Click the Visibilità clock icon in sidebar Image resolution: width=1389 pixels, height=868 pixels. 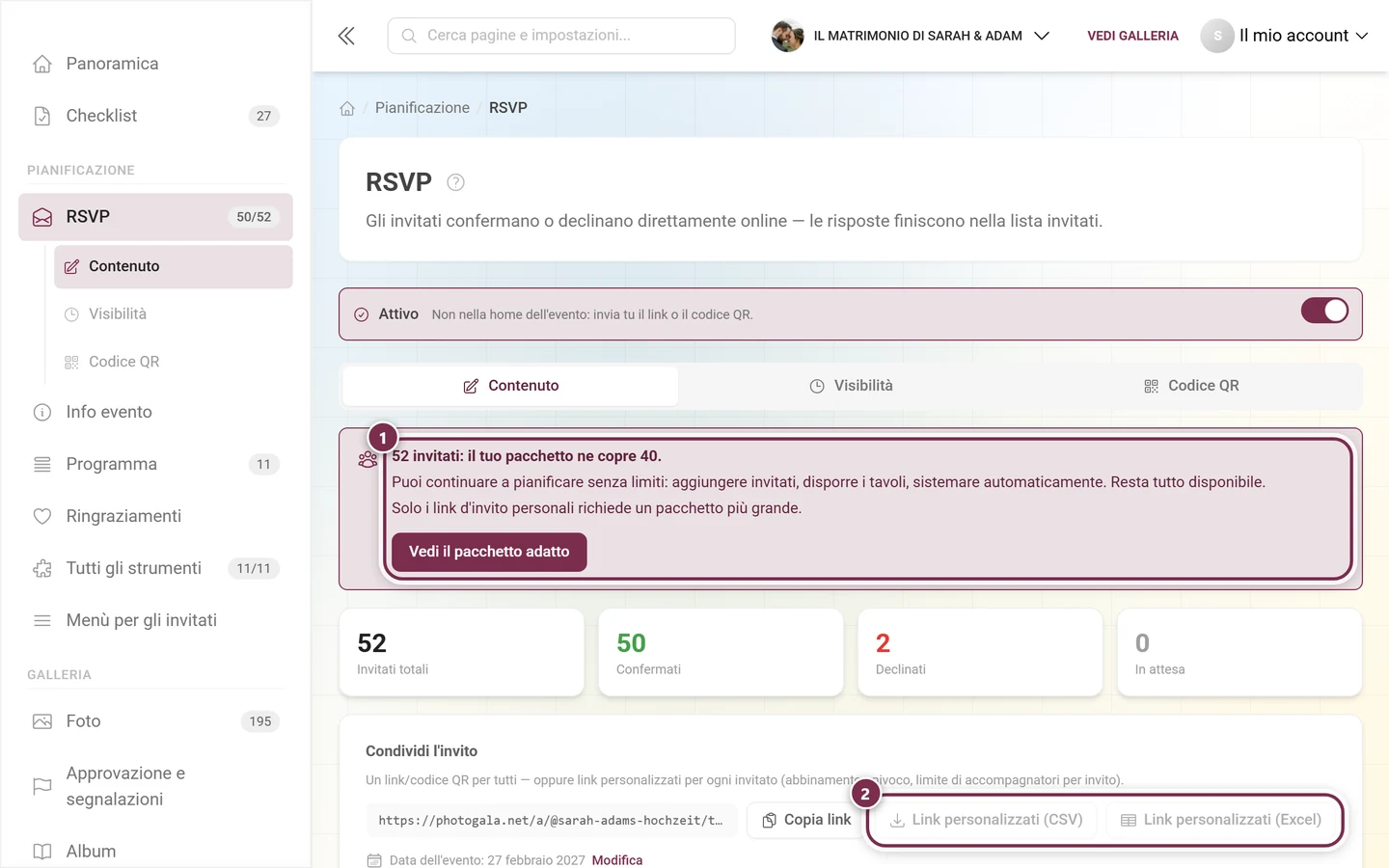(71, 314)
